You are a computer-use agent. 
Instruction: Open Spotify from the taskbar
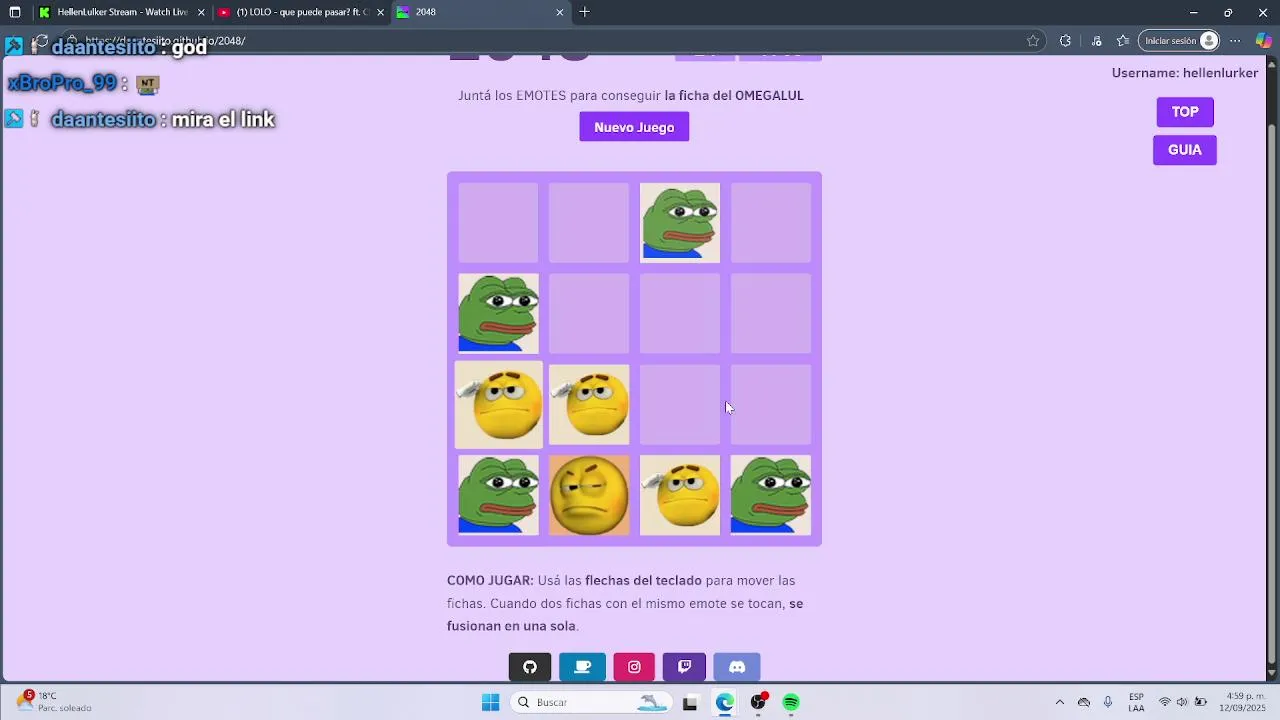tap(791, 702)
